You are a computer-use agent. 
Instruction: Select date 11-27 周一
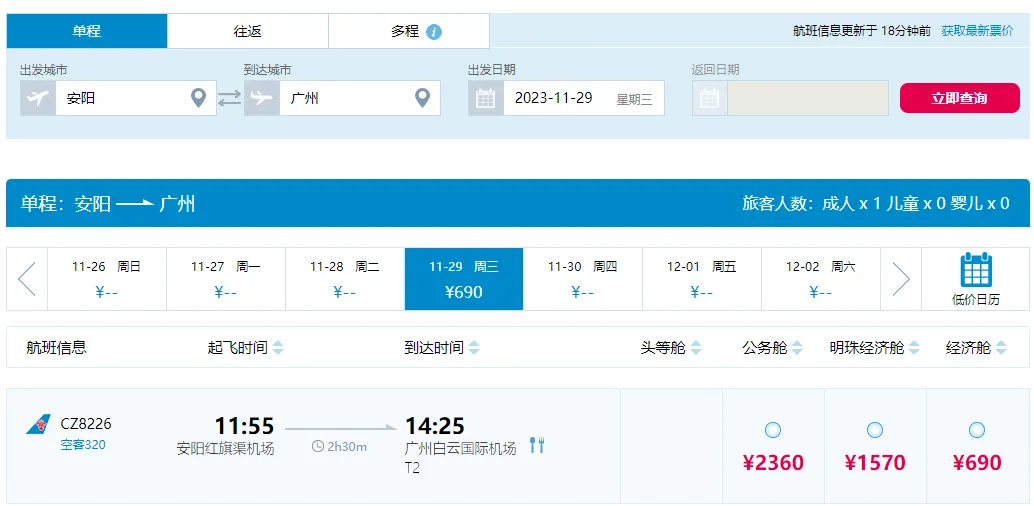click(x=226, y=278)
